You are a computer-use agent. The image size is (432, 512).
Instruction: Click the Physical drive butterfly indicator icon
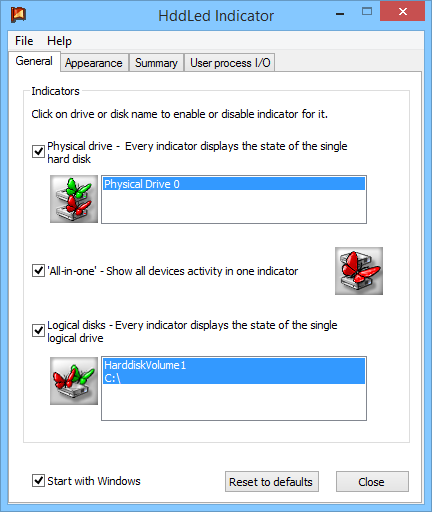[74, 199]
